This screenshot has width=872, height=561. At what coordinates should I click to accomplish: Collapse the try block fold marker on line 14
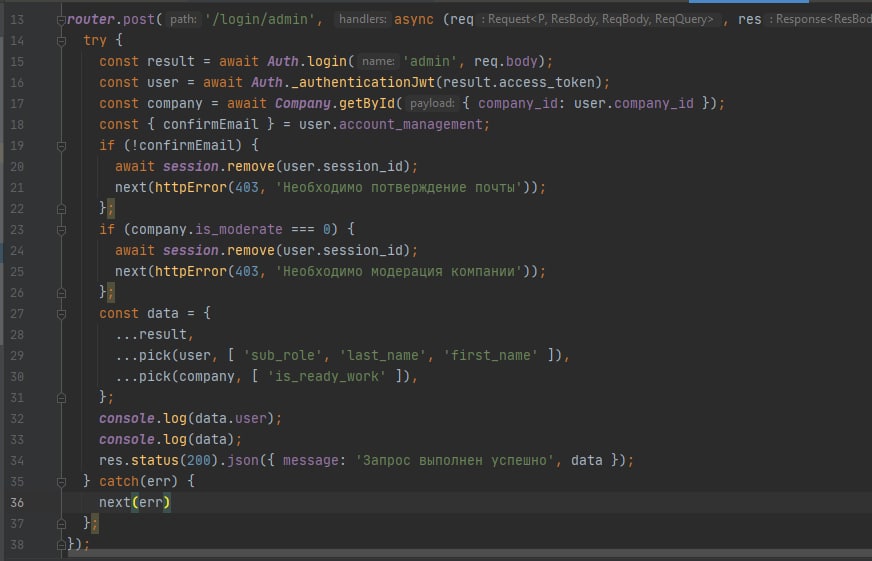pos(61,41)
